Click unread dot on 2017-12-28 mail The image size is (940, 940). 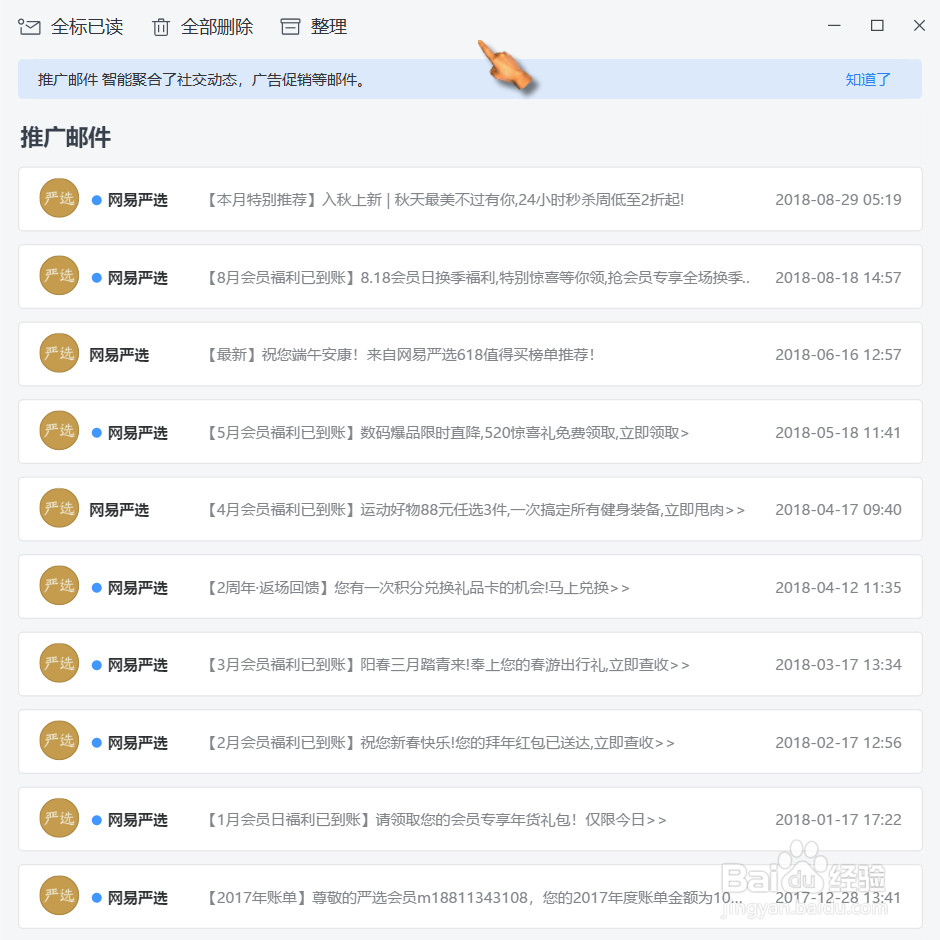tap(97, 897)
